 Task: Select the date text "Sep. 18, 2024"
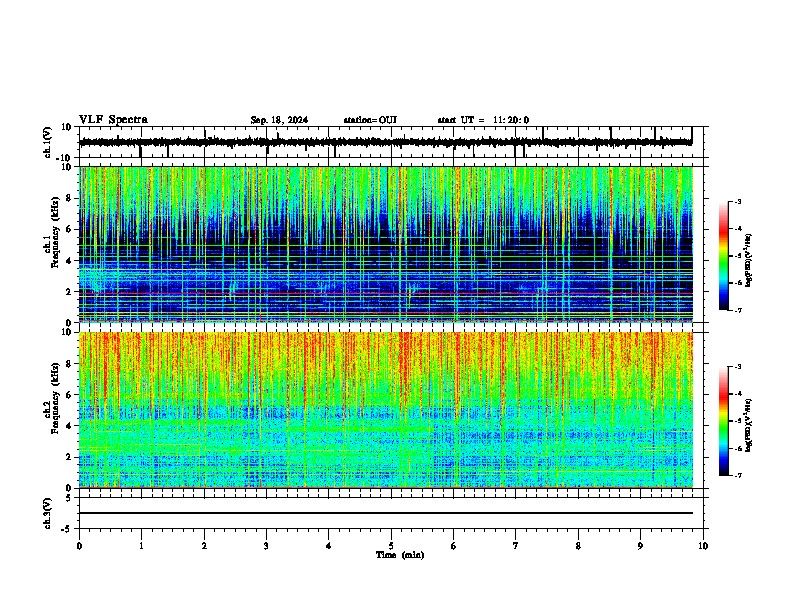279,120
